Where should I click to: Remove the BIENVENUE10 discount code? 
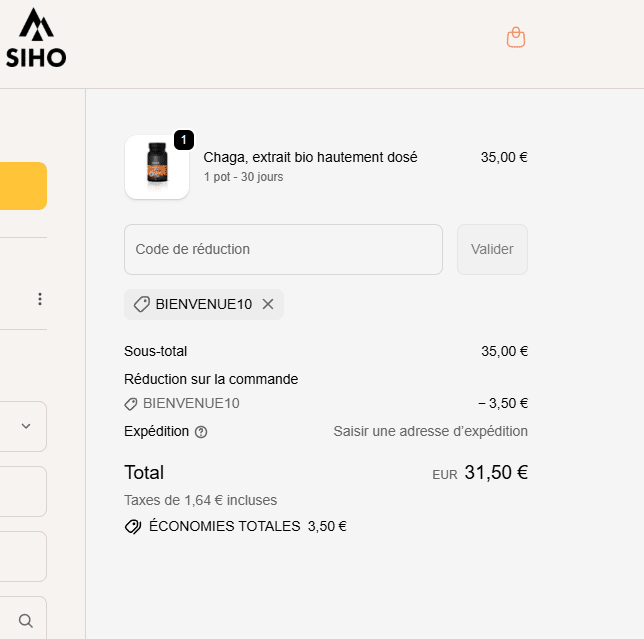268,304
